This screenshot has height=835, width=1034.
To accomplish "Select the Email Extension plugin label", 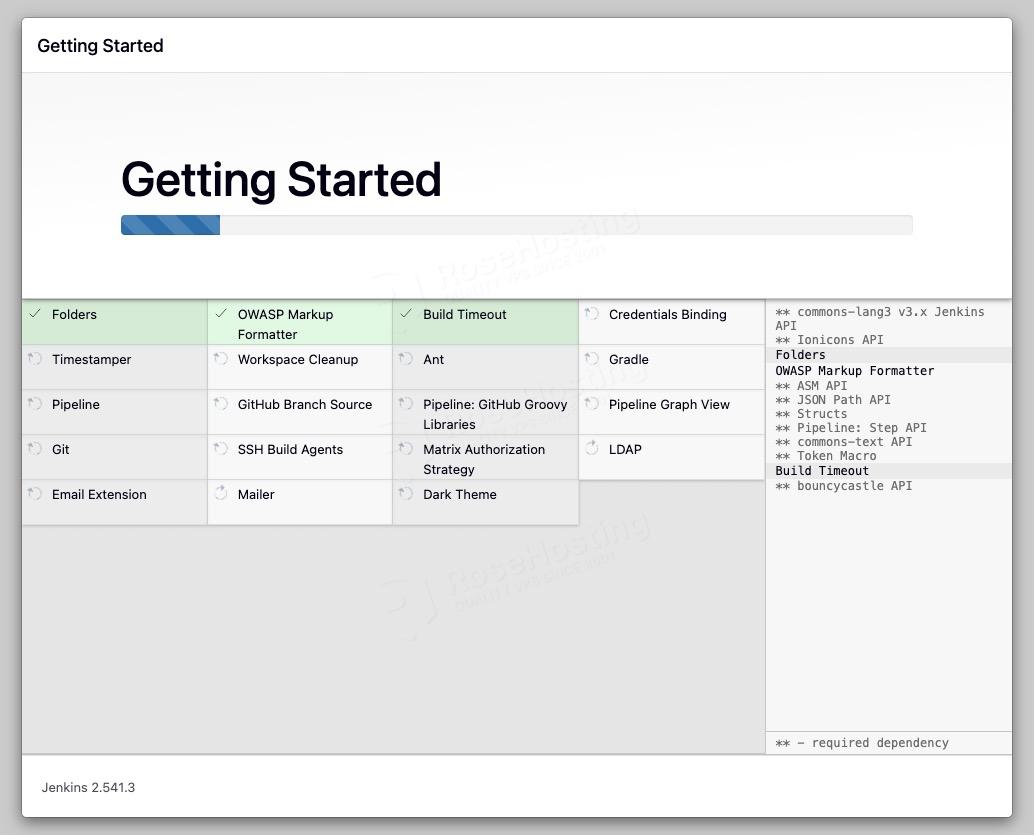I will [x=99, y=494].
